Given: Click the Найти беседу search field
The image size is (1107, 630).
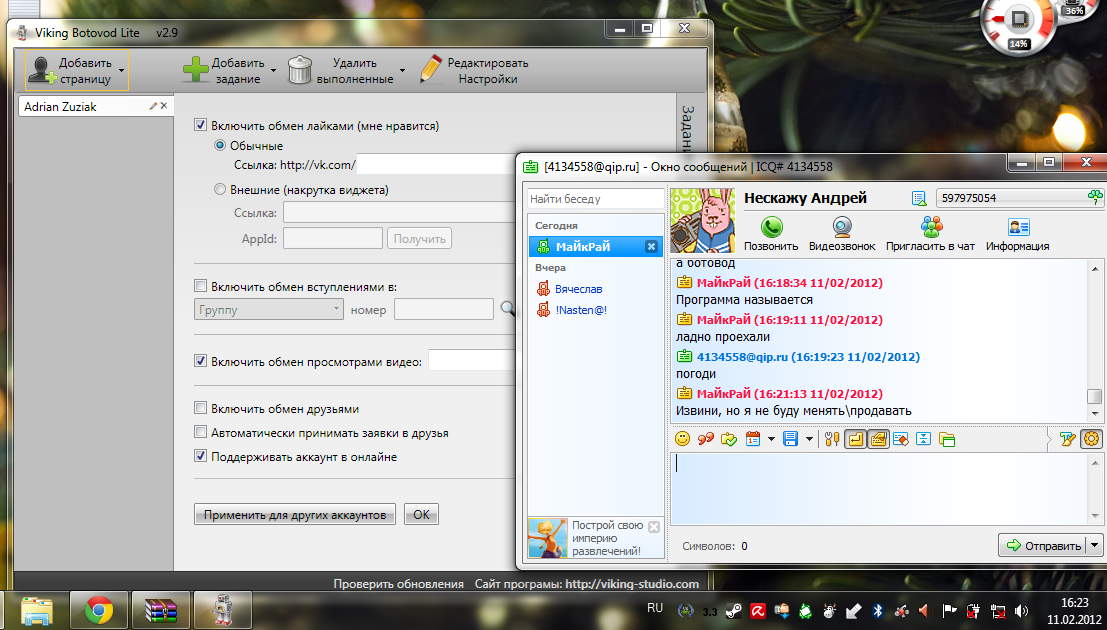Looking at the screenshot, I should tap(596, 198).
